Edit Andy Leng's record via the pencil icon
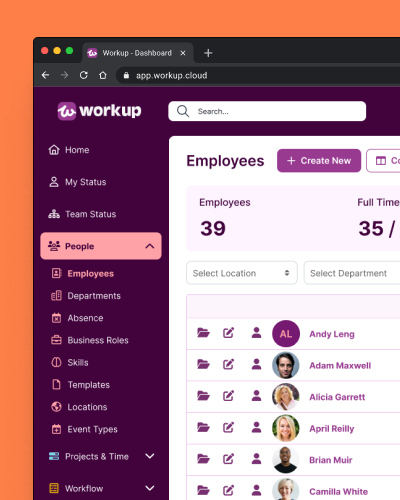This screenshot has height=500, width=400. coord(228,333)
